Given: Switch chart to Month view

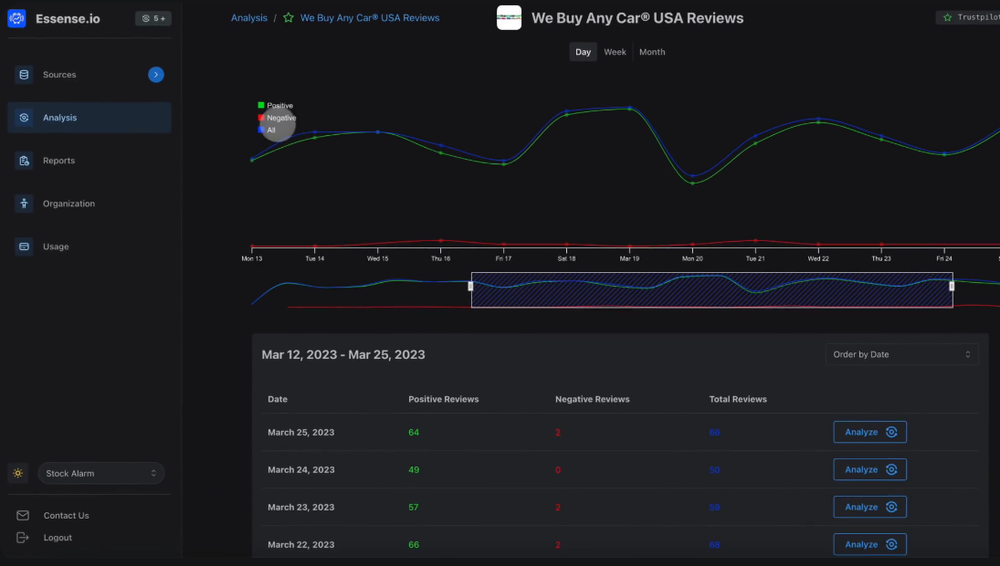Looking at the screenshot, I should click(652, 52).
